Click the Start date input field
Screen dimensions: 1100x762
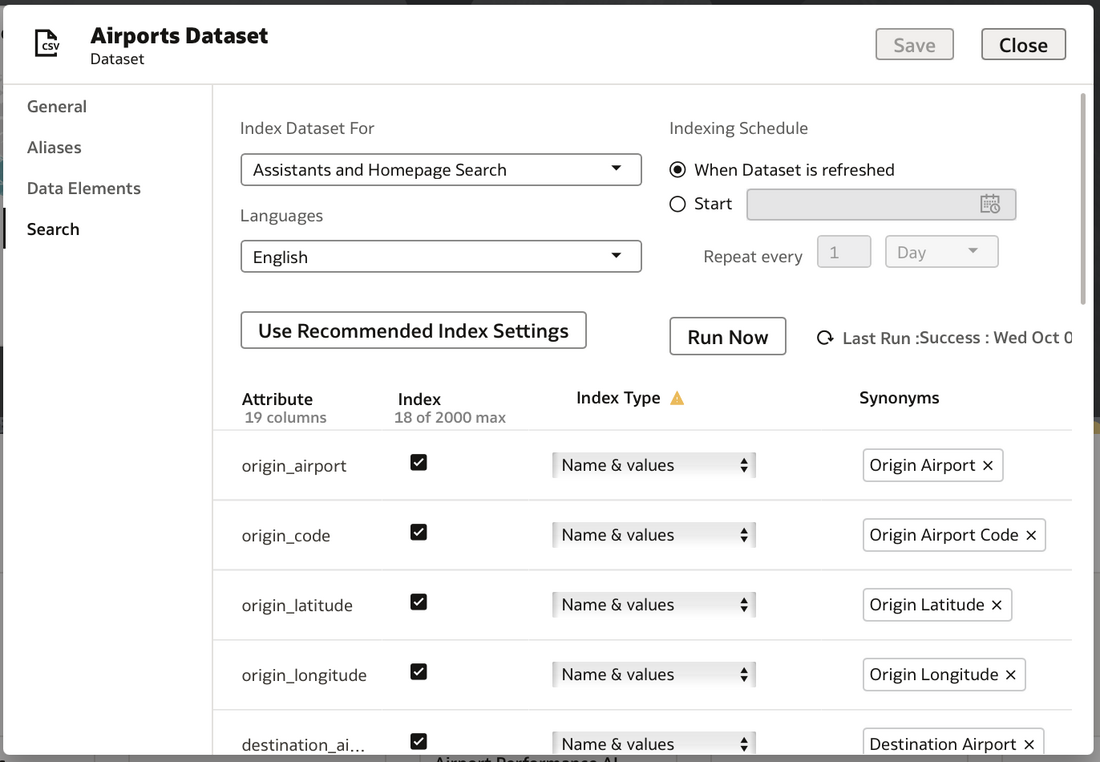pyautogui.click(x=881, y=204)
